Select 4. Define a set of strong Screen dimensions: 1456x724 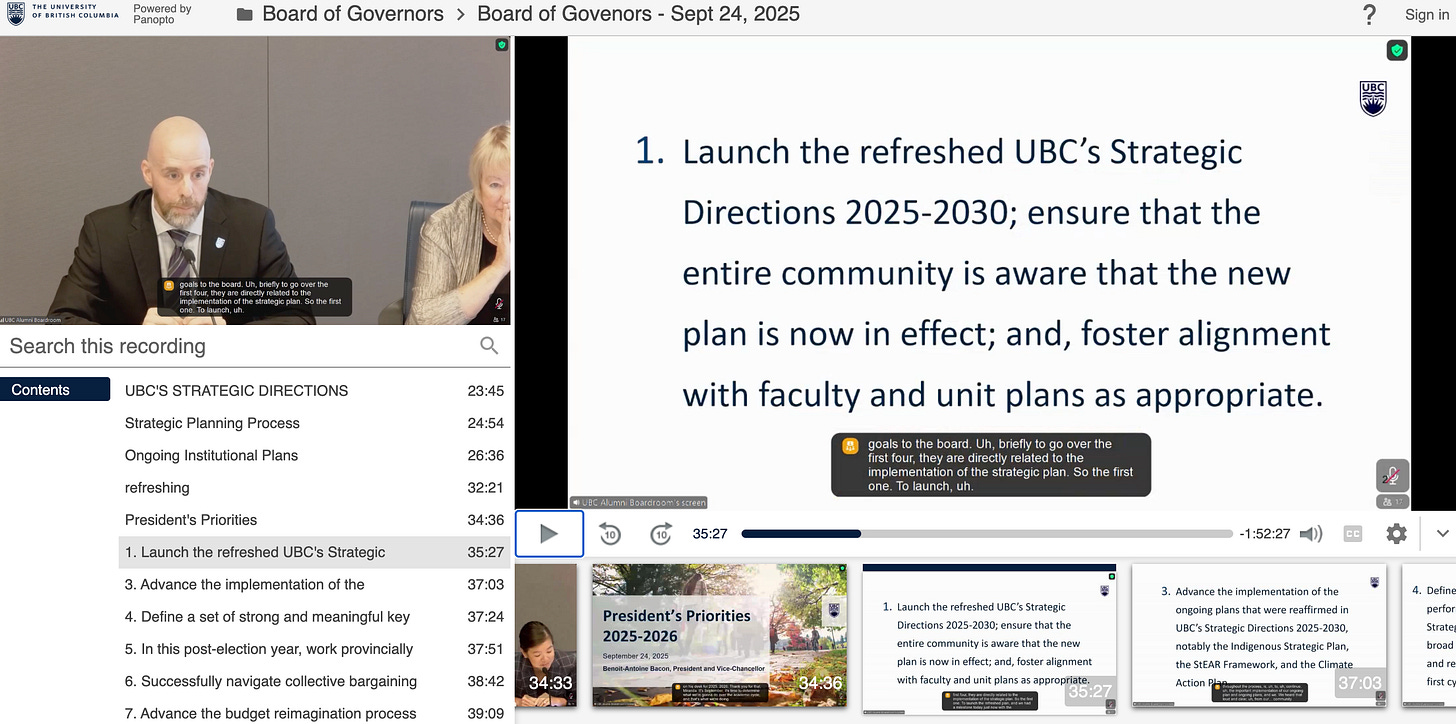click(314, 617)
